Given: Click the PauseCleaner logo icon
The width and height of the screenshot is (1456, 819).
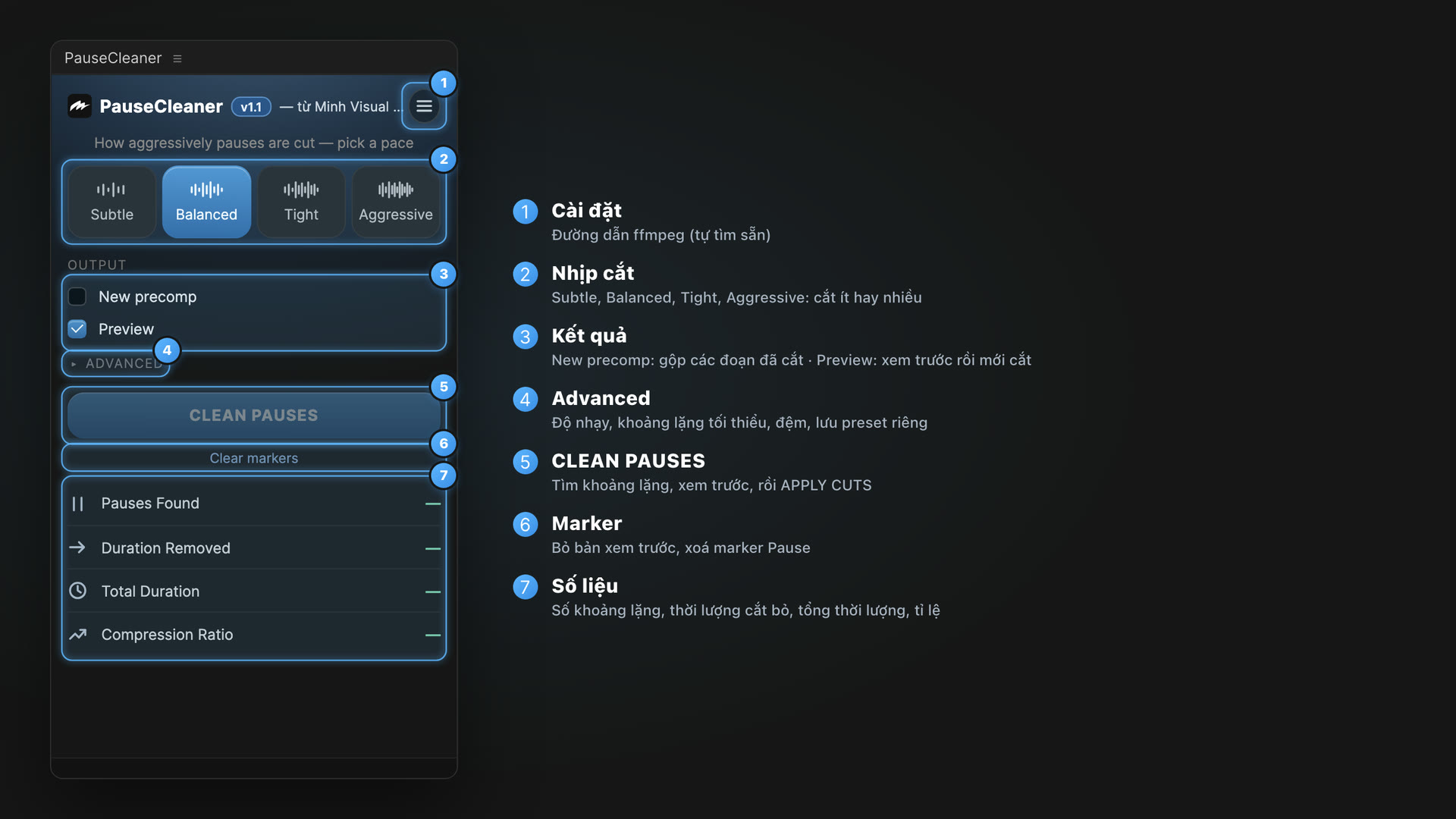Looking at the screenshot, I should [x=80, y=106].
